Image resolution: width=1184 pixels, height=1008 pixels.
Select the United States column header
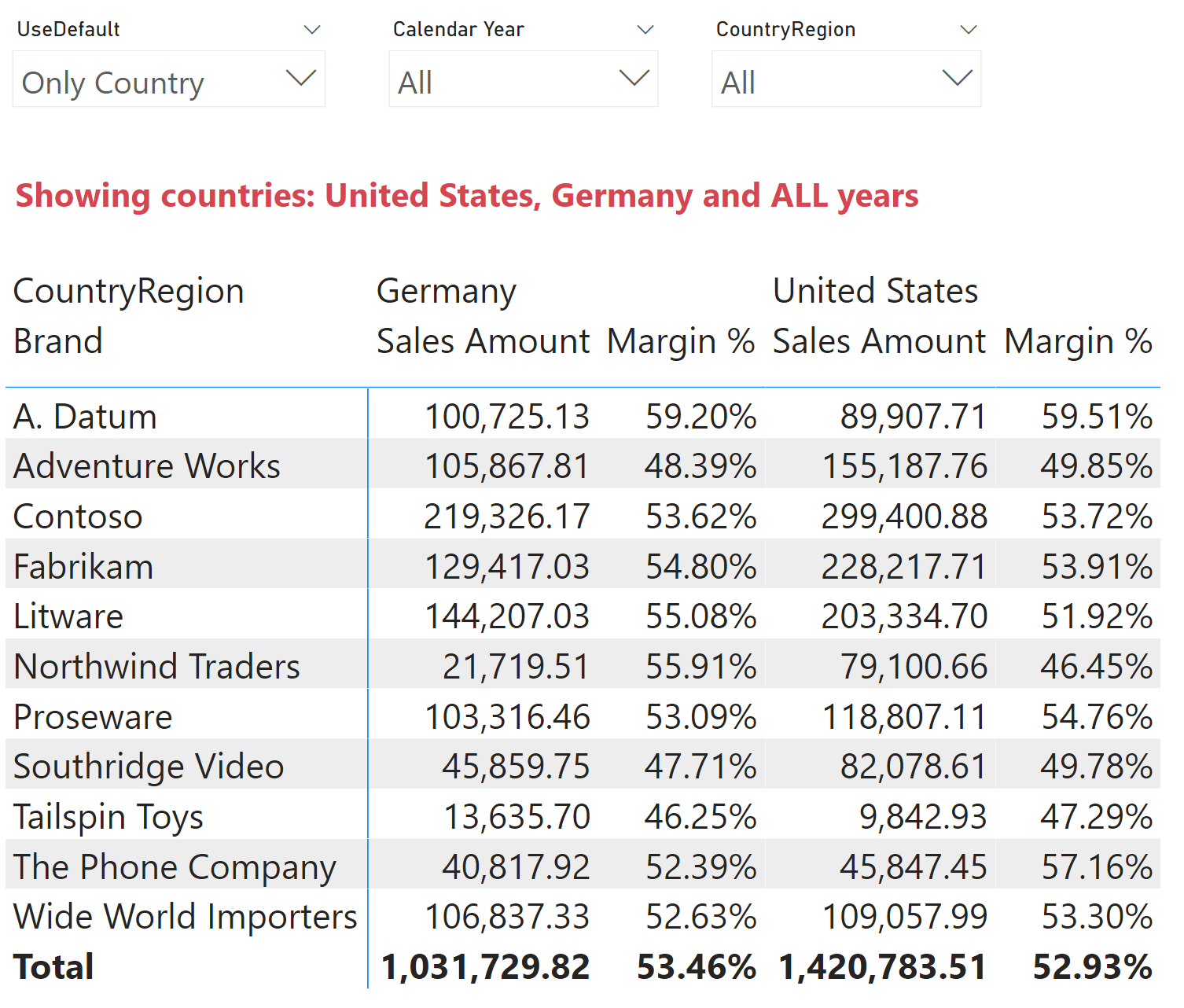[x=875, y=290]
